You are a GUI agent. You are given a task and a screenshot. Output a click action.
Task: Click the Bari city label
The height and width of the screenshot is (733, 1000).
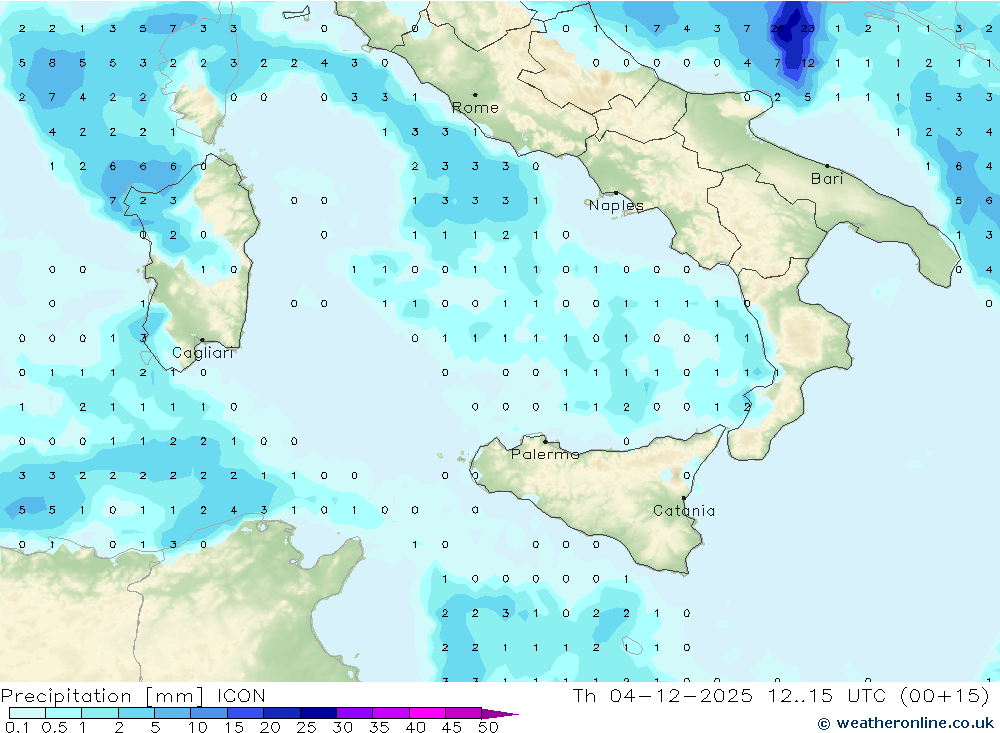(827, 179)
